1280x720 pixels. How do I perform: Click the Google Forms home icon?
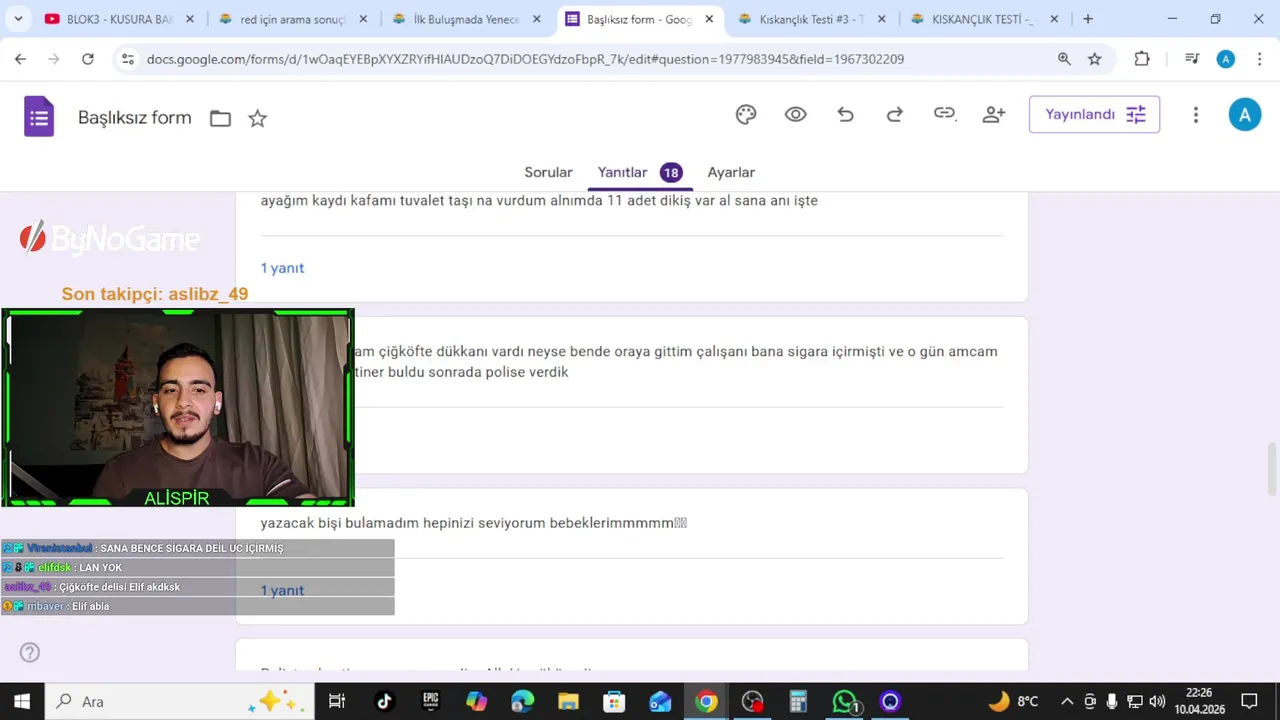click(x=39, y=117)
